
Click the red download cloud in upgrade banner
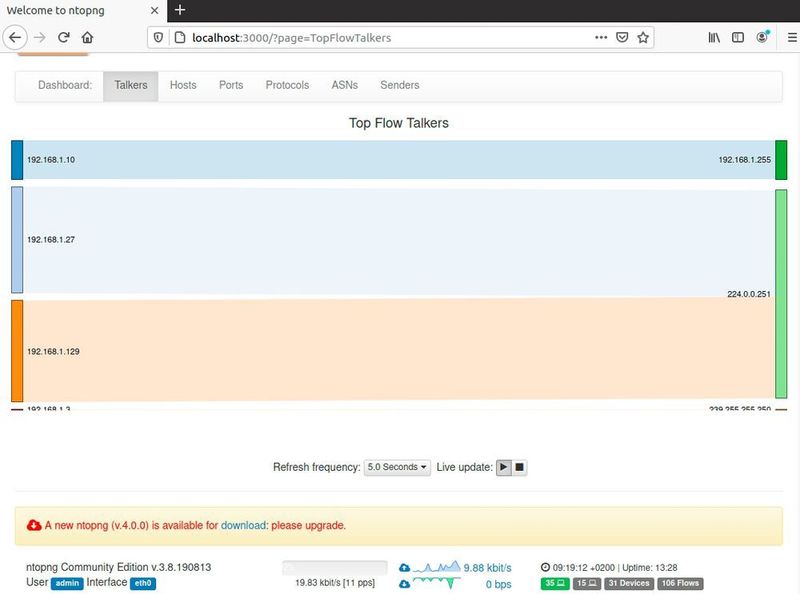[x=32, y=524]
